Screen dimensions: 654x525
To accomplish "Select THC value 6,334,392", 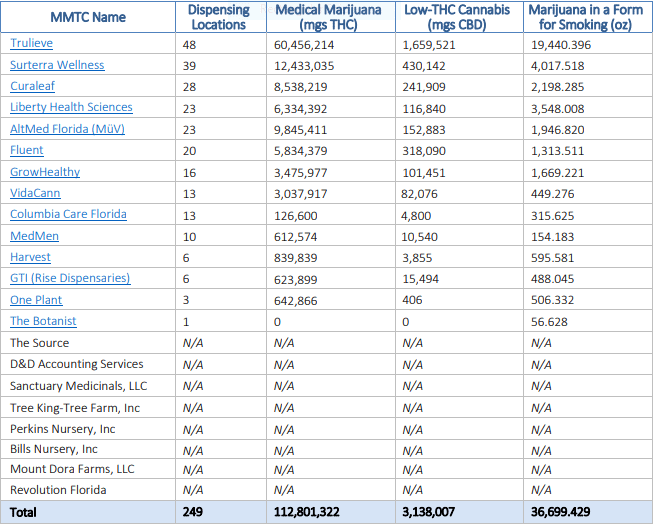I will click(x=301, y=109).
